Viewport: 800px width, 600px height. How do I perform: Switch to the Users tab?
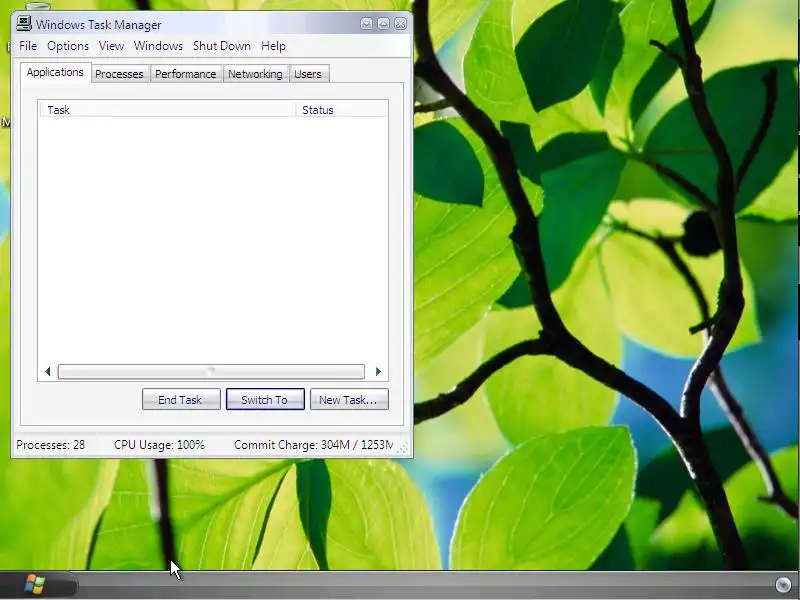click(308, 74)
